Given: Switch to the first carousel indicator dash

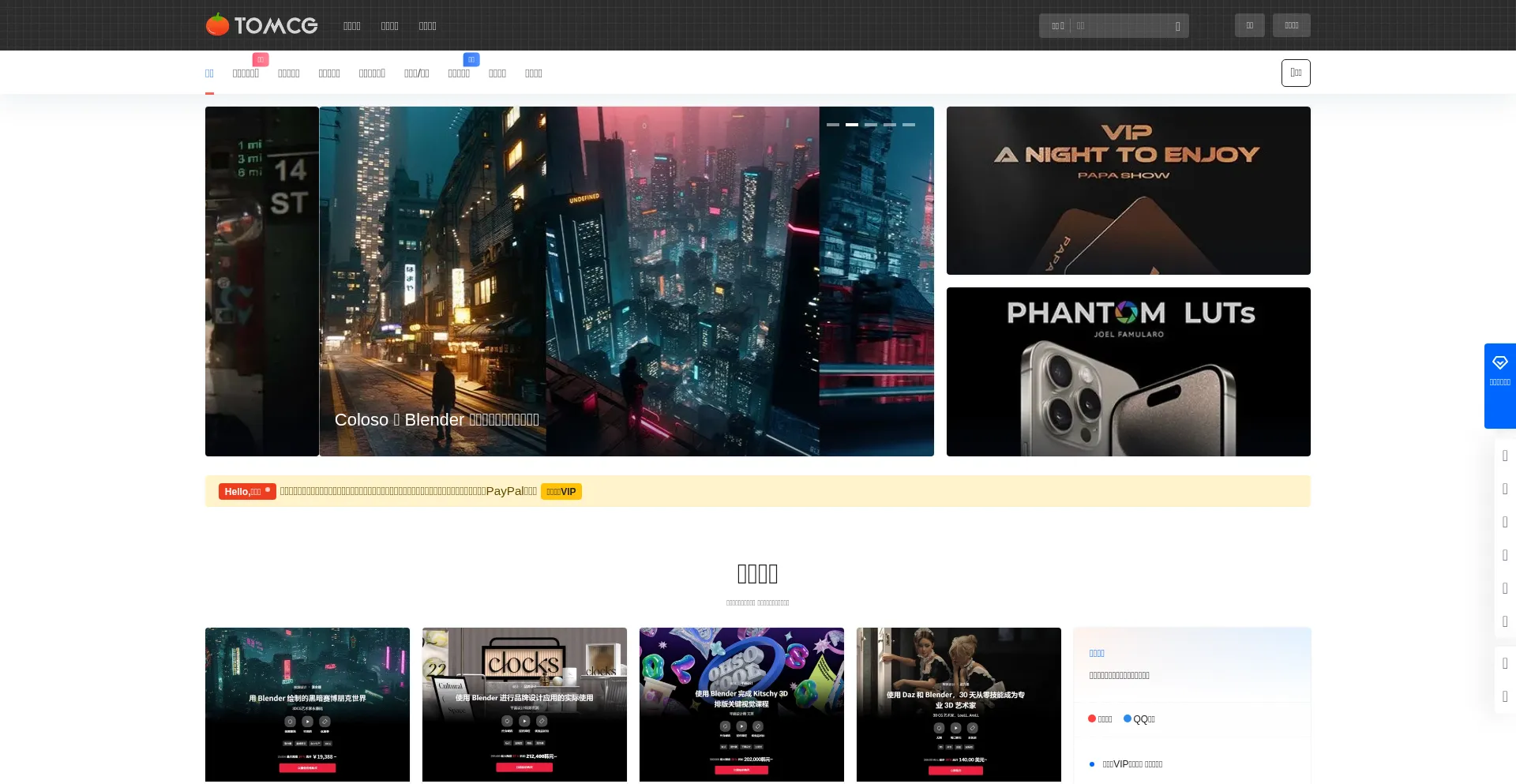Looking at the screenshot, I should 833,125.
